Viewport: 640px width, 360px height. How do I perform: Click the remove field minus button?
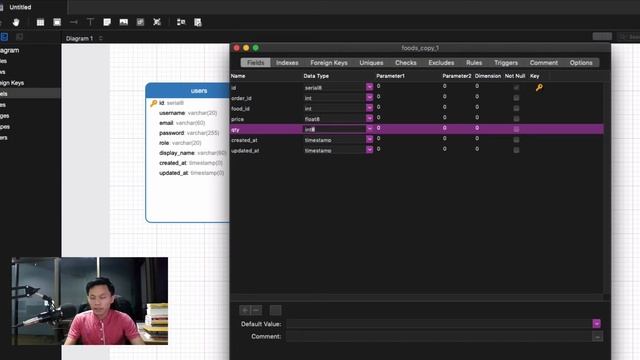(256, 310)
